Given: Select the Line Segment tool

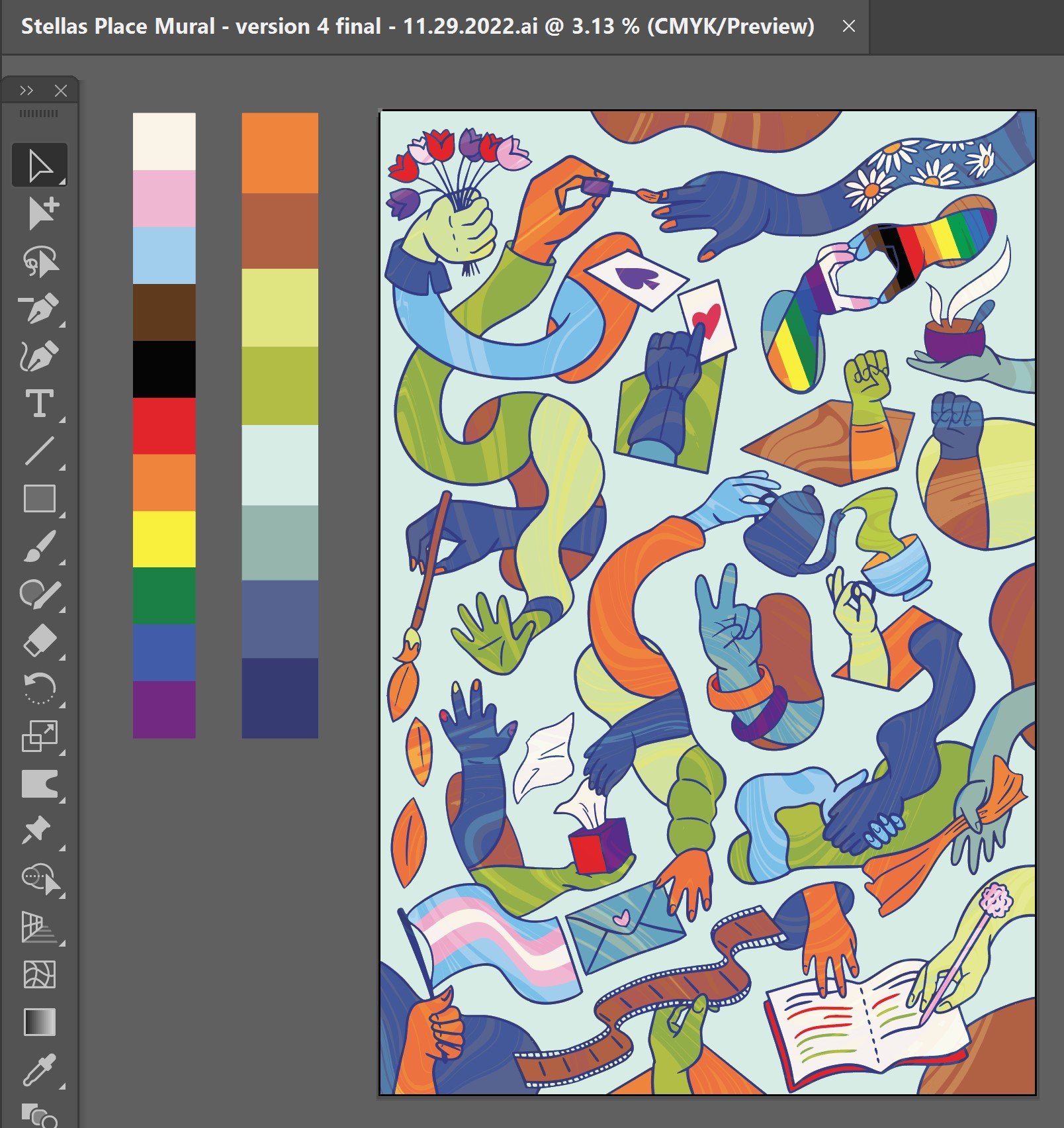Looking at the screenshot, I should [x=40, y=451].
